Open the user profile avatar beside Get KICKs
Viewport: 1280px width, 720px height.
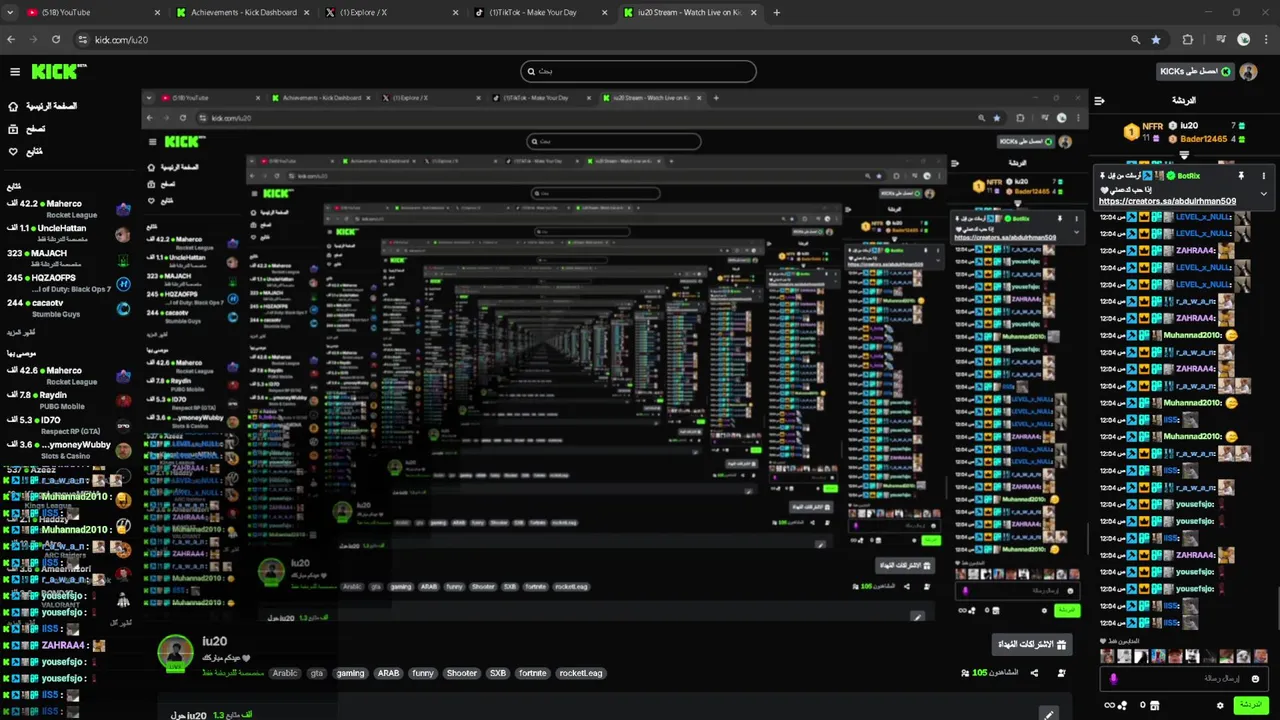(x=1248, y=72)
